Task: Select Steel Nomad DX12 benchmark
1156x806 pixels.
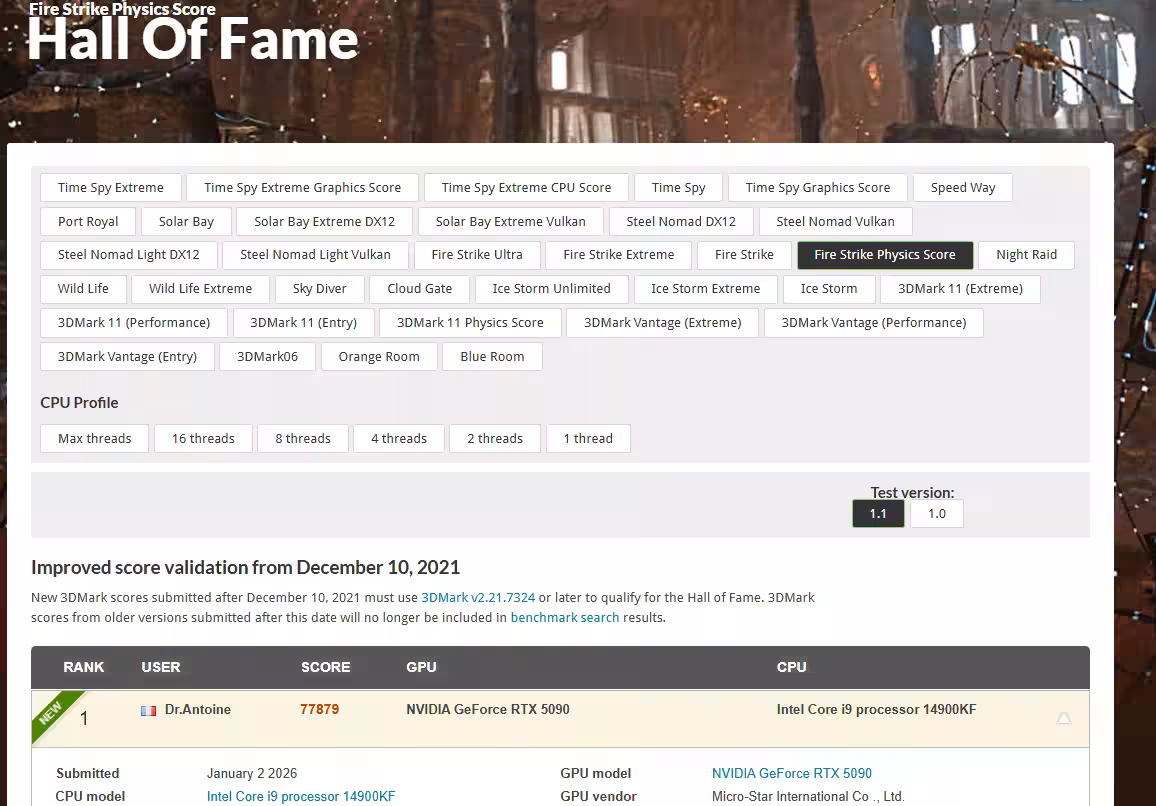Action: point(680,222)
